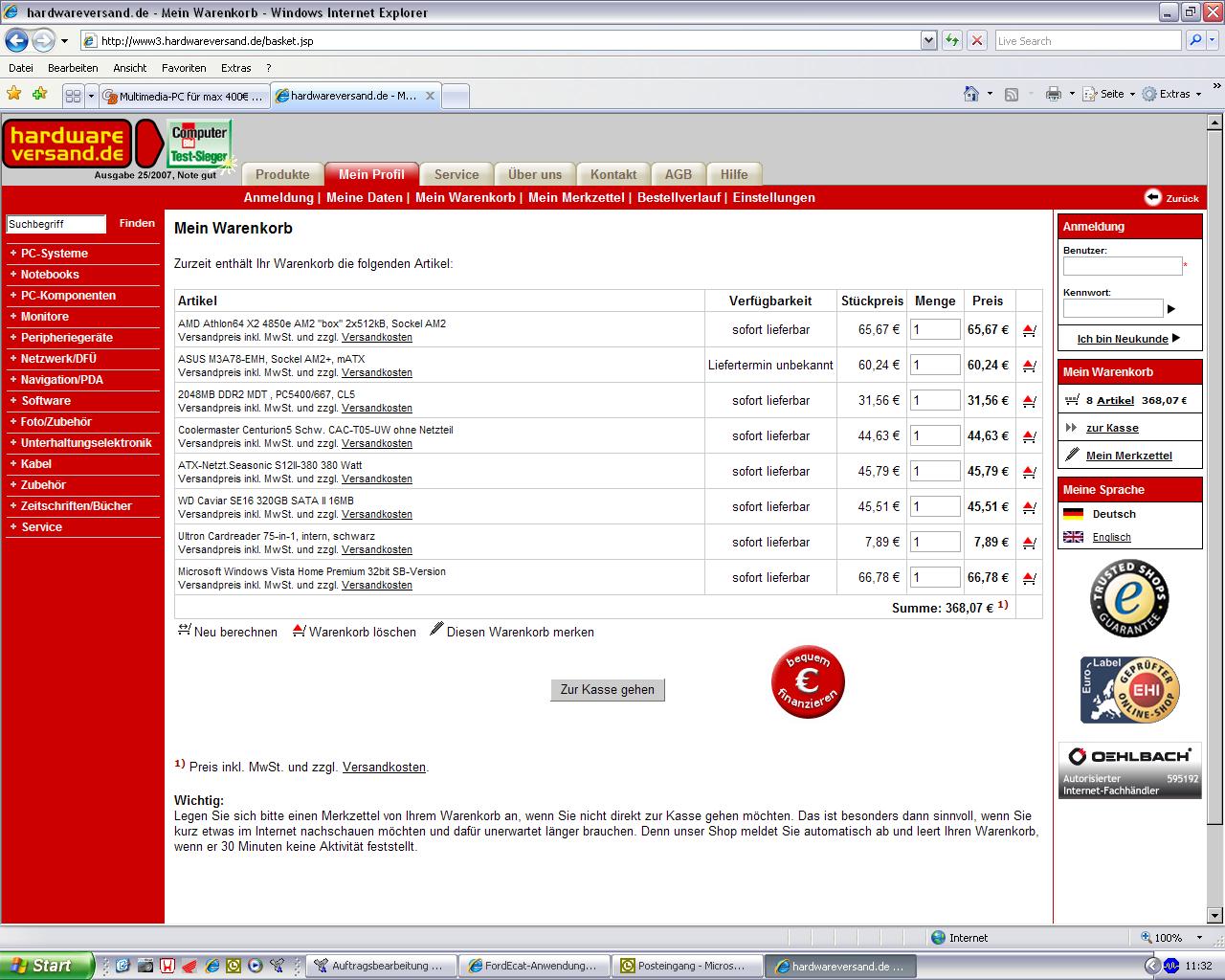Click the RSS feeds icon
Screen dimensions: 1225x980
(x=1012, y=94)
